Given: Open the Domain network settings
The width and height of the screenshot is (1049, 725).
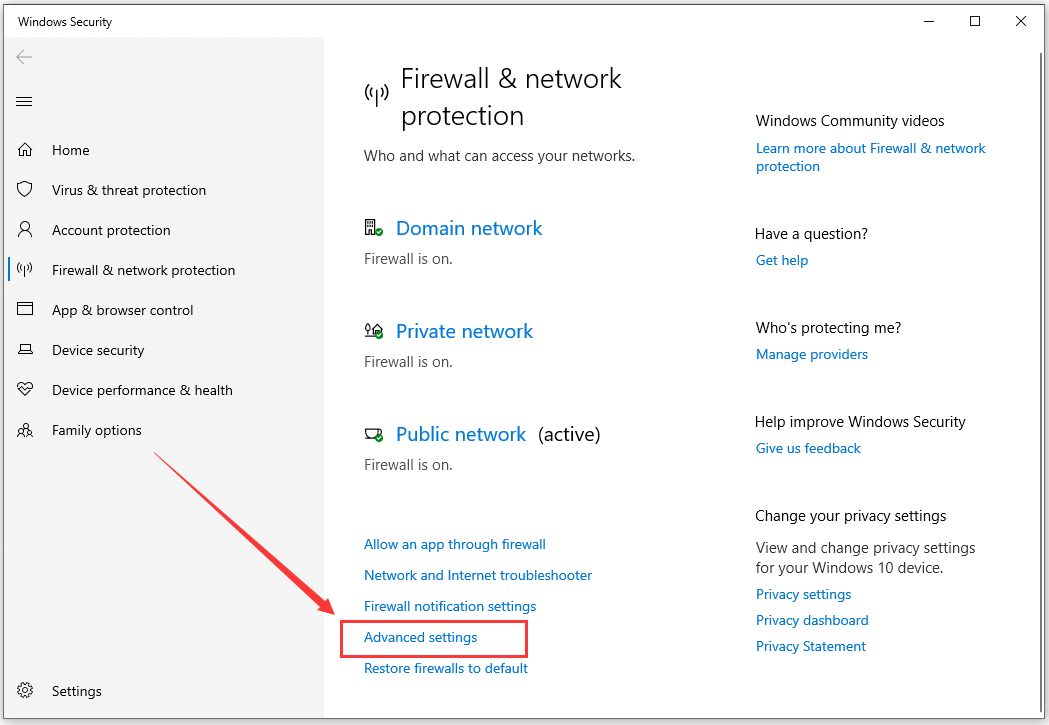Looking at the screenshot, I should pos(469,228).
